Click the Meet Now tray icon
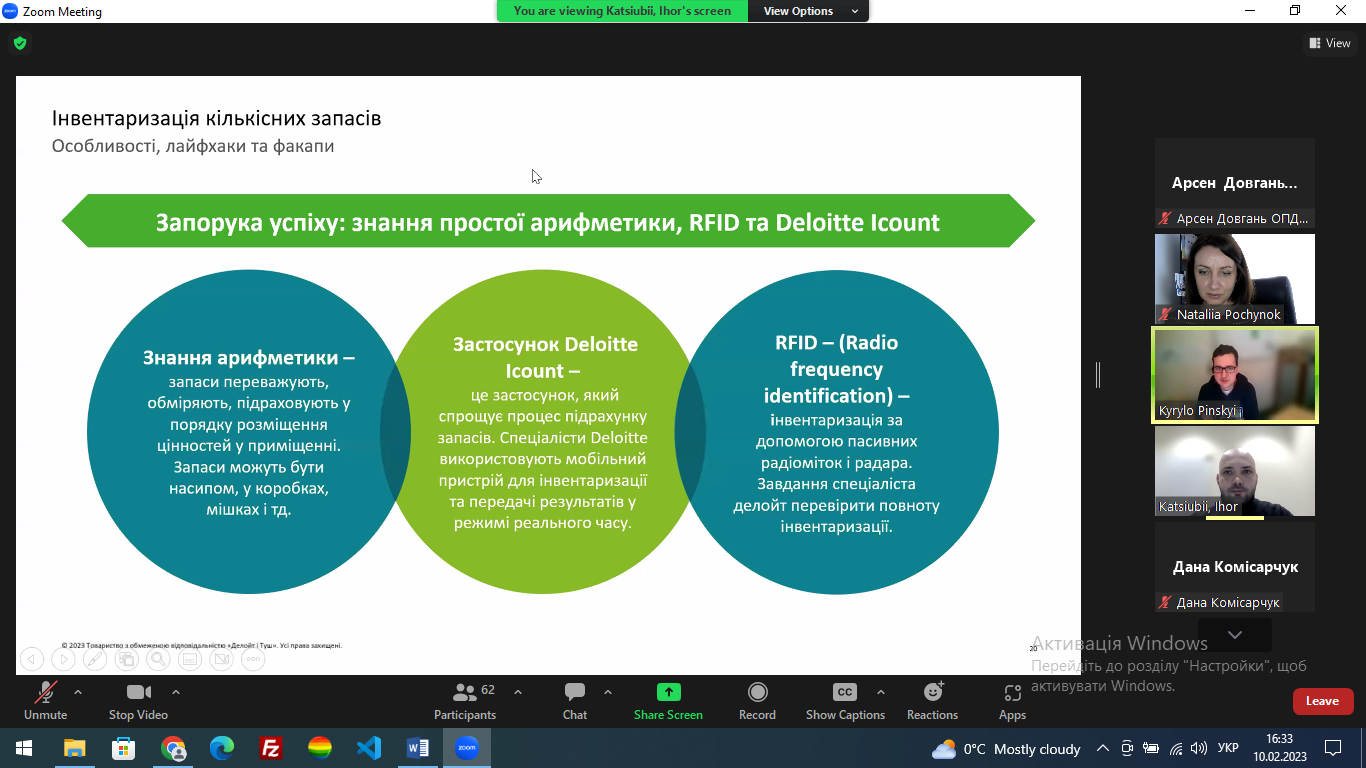The image size is (1366, 768). [x=1127, y=748]
